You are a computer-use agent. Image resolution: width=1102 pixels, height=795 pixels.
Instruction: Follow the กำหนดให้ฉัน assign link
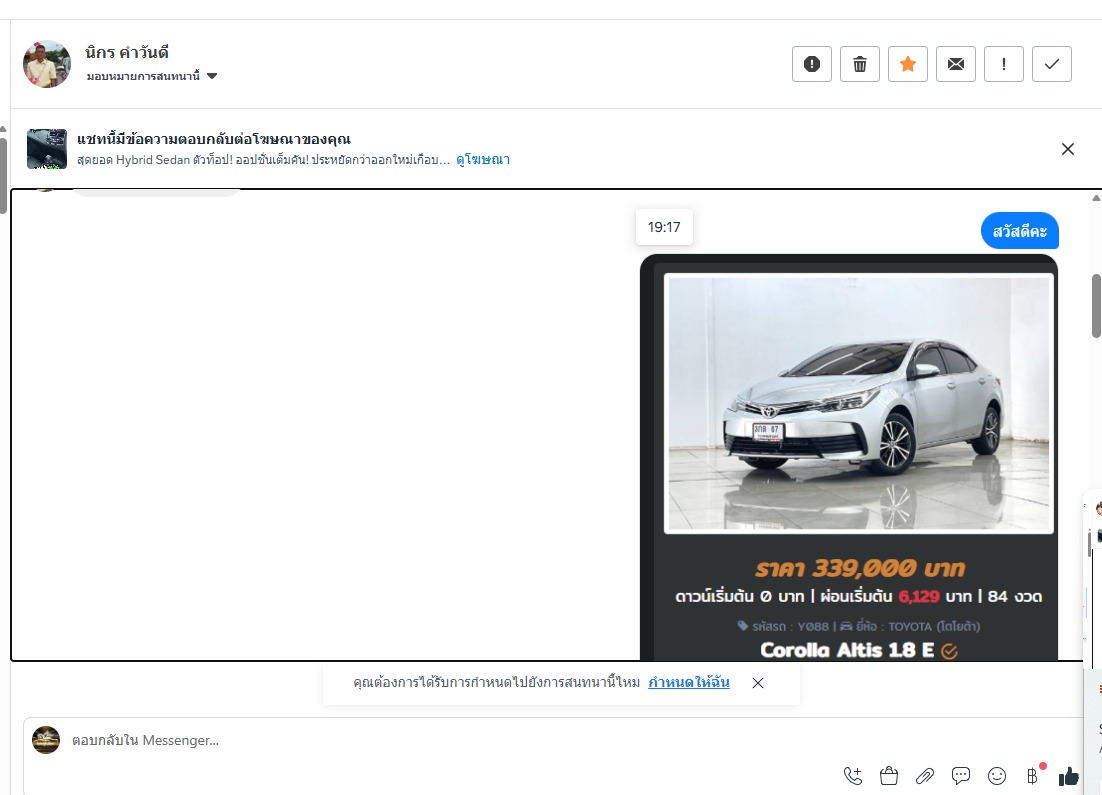(689, 683)
